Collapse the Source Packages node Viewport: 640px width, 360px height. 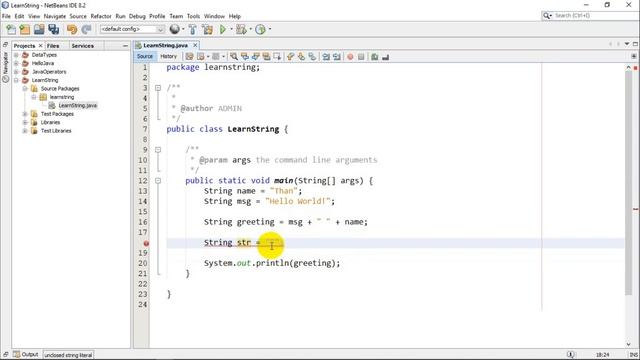coord(25,89)
